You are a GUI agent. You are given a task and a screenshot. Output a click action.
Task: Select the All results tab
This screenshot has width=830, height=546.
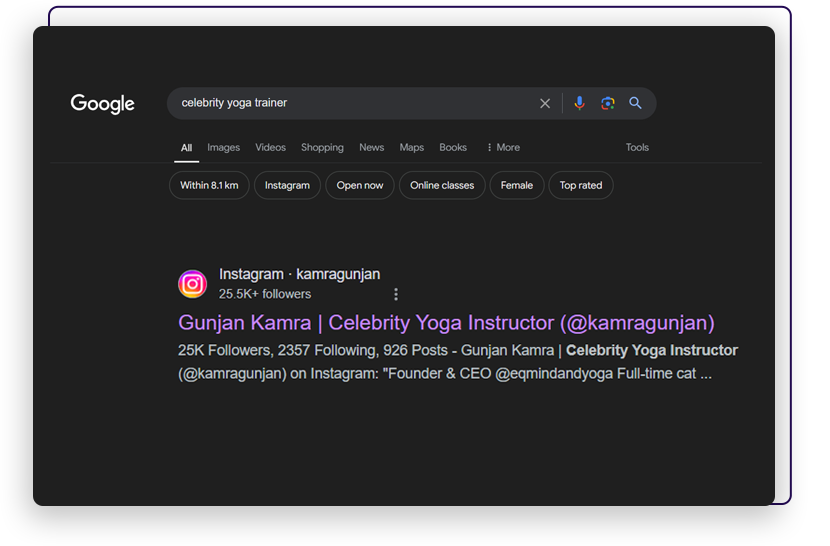pos(186,148)
